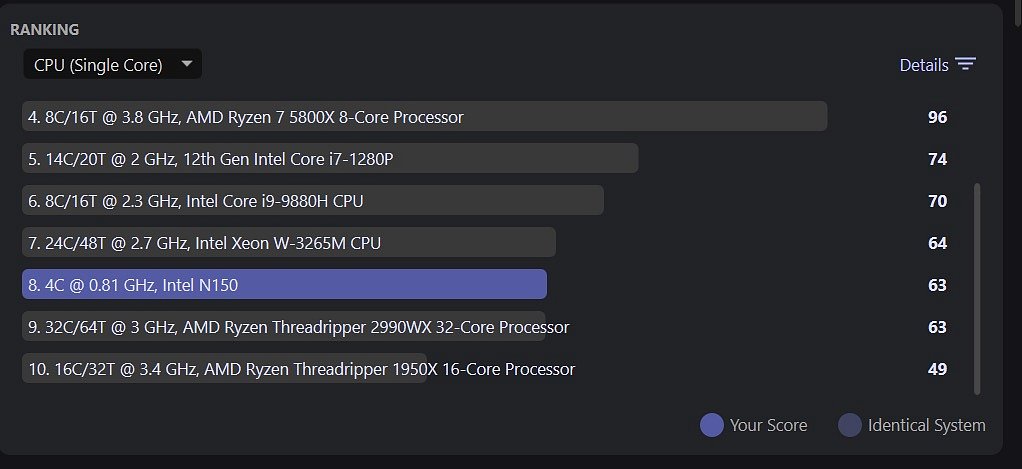Select the AMD Ryzen 7 5800X ranking bar
Screen dimensions: 1022x469
tap(424, 117)
